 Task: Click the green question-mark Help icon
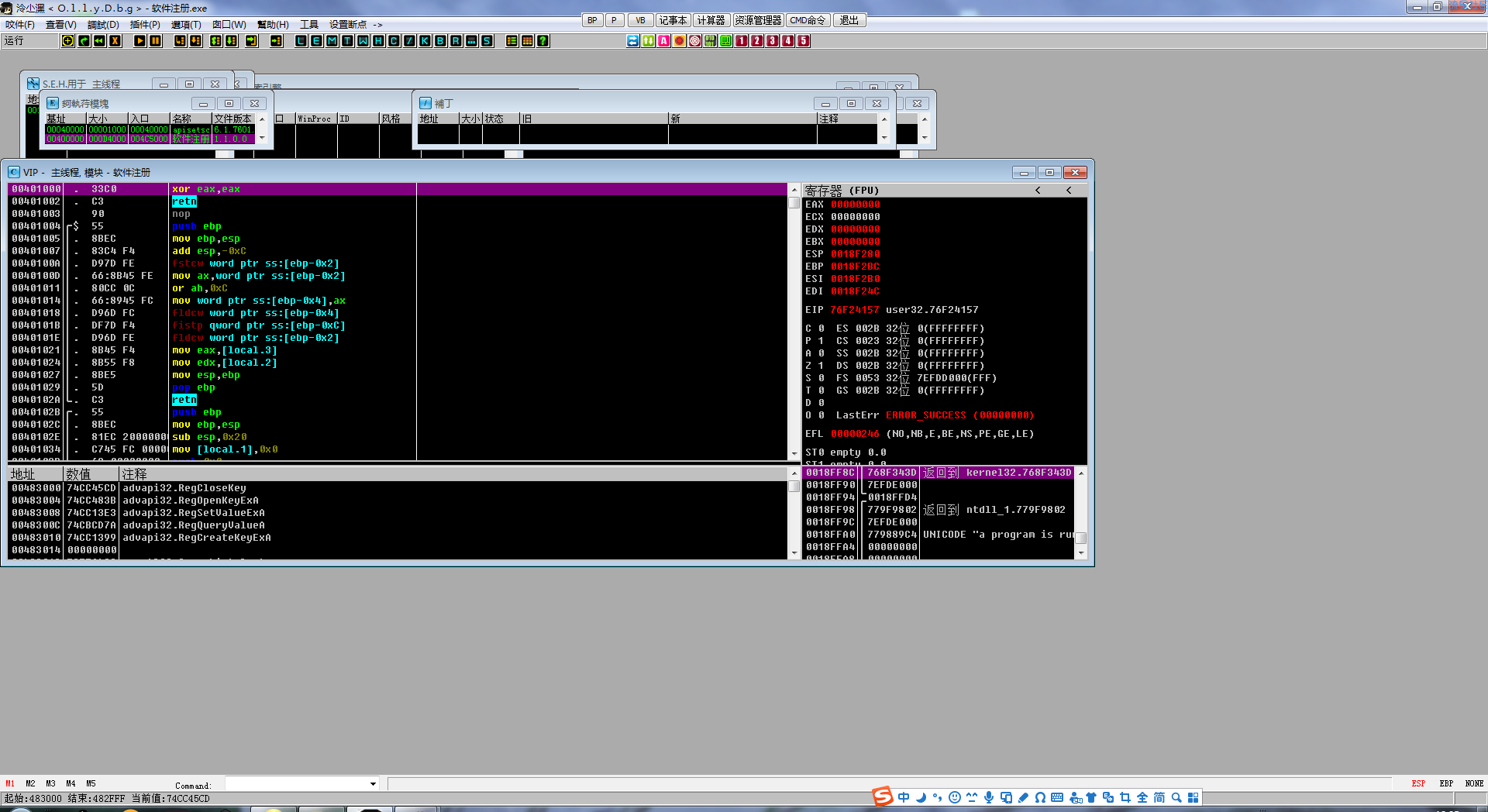coord(542,41)
